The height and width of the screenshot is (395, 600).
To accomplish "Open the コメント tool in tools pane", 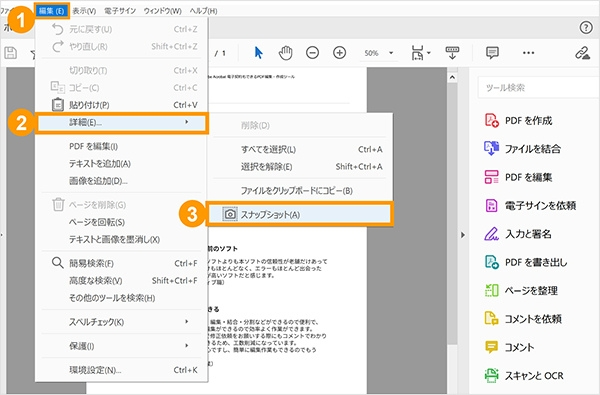I will (x=509, y=347).
